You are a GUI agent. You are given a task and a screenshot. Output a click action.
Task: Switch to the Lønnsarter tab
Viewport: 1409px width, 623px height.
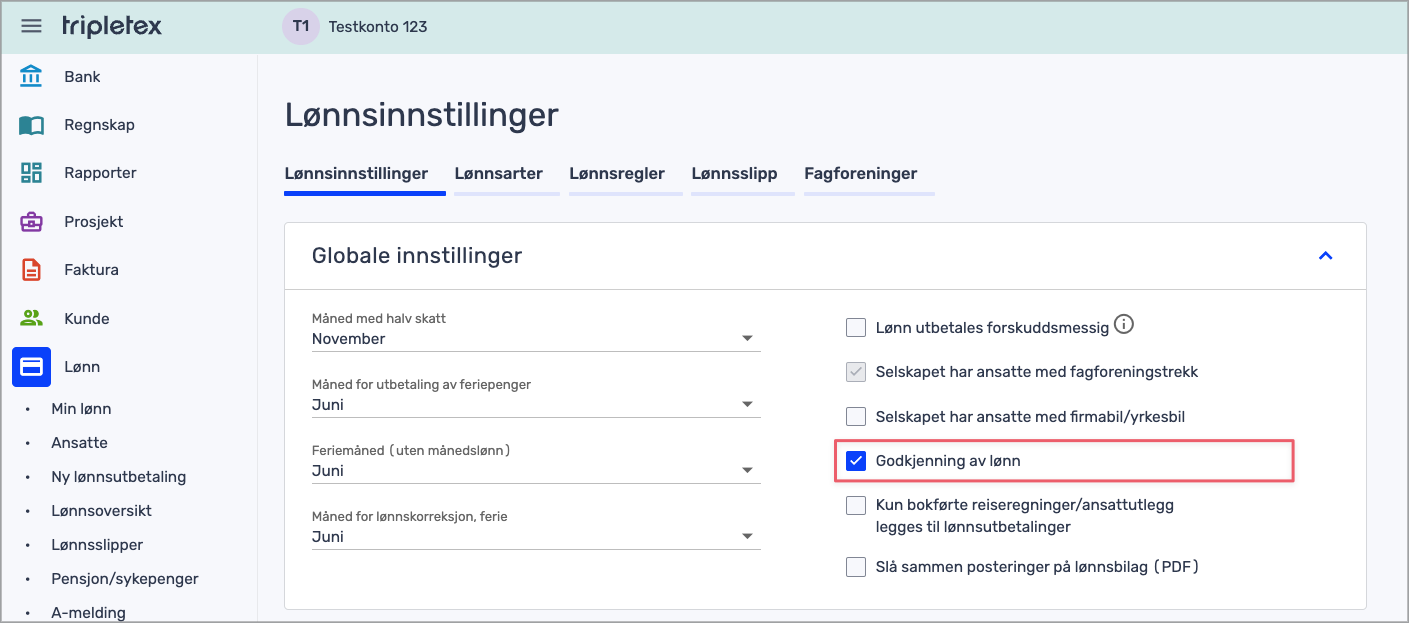(x=498, y=174)
